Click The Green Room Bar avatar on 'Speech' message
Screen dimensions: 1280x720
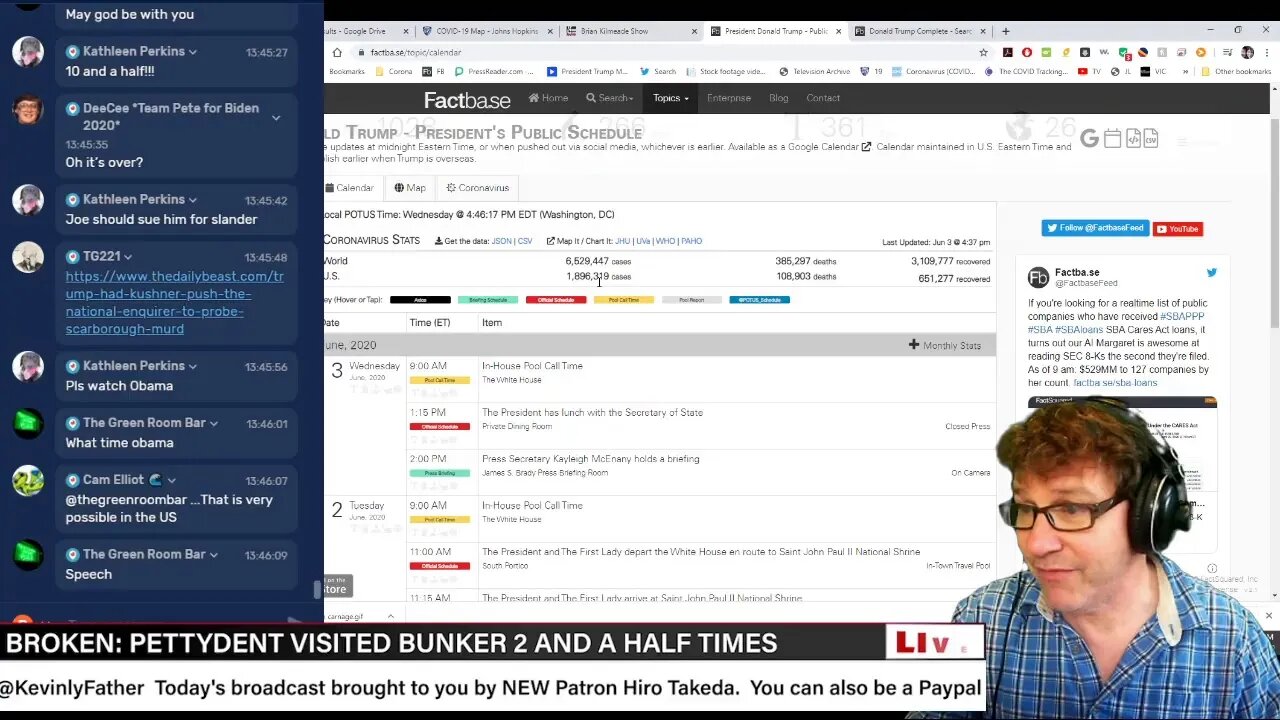pyautogui.click(x=28, y=555)
